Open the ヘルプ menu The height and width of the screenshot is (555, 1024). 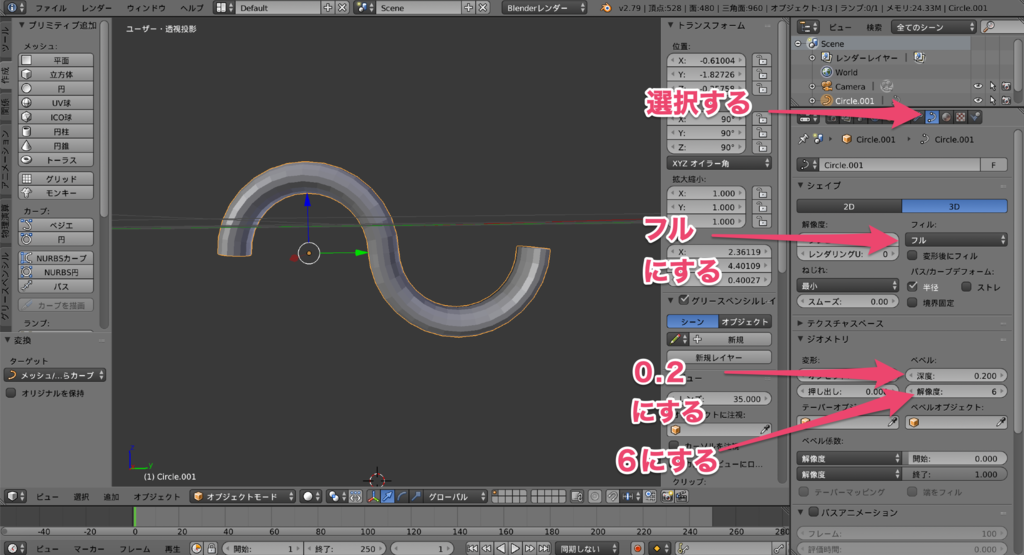pyautogui.click(x=192, y=8)
